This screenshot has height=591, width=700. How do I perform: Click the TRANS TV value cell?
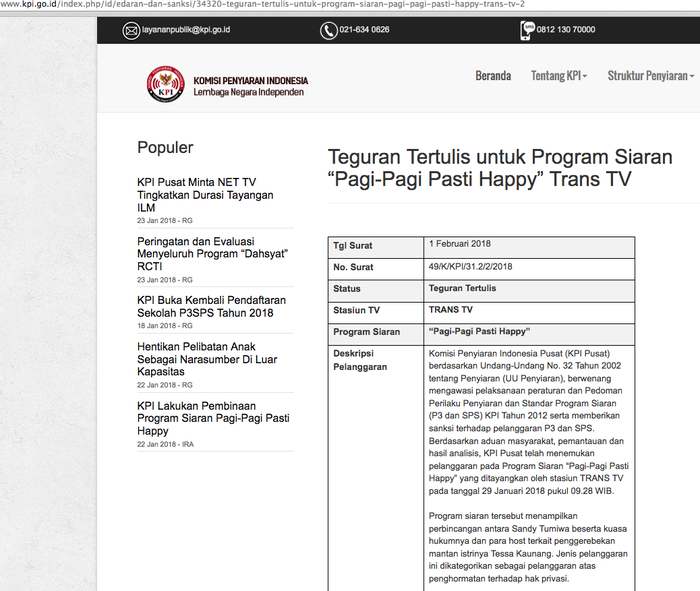pyautogui.click(x=529, y=312)
